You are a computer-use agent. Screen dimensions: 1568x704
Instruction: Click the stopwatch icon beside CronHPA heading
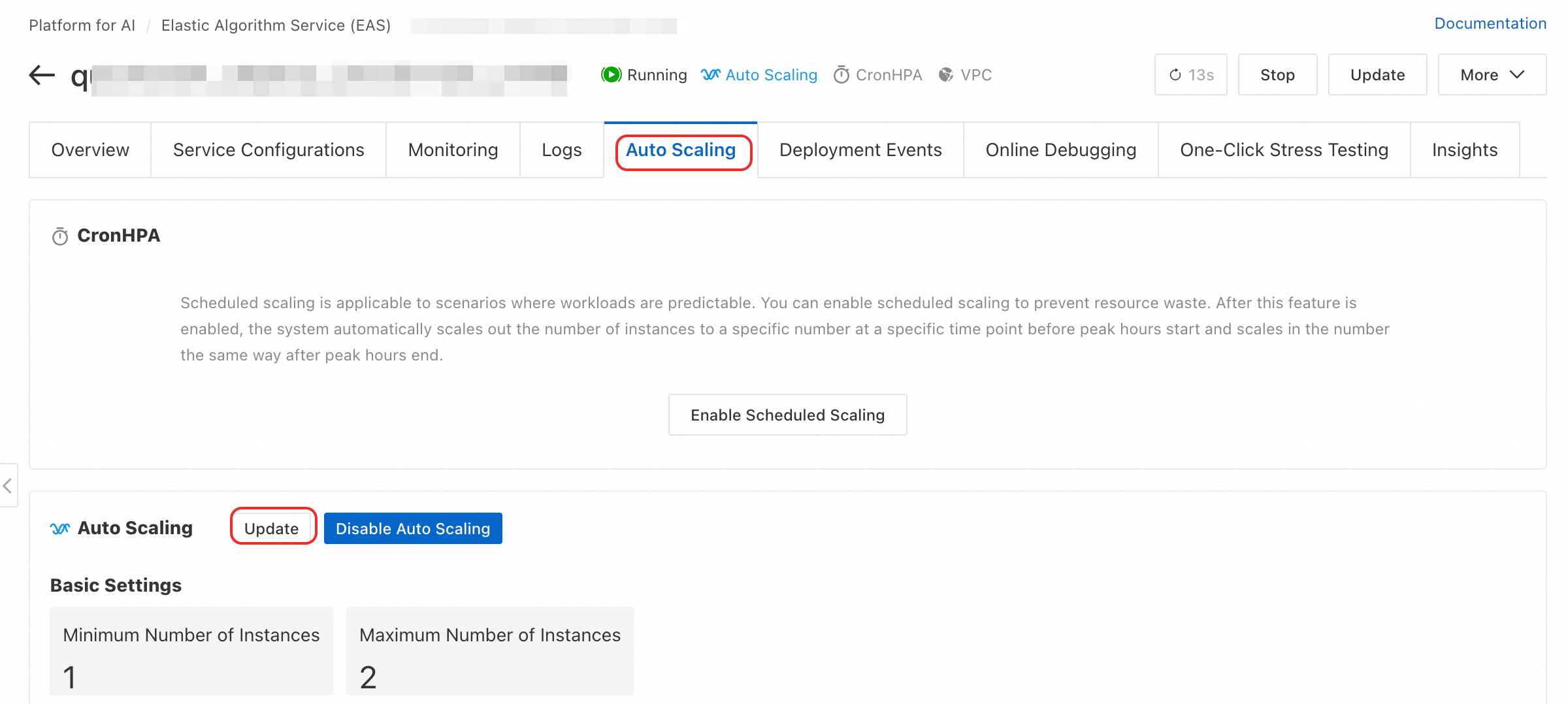pyautogui.click(x=60, y=236)
